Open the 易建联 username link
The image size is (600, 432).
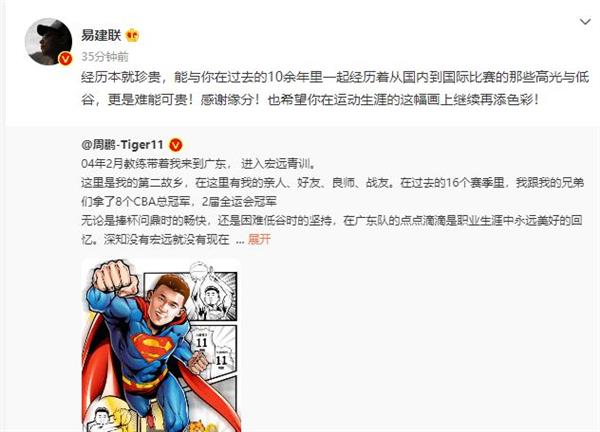[101, 36]
